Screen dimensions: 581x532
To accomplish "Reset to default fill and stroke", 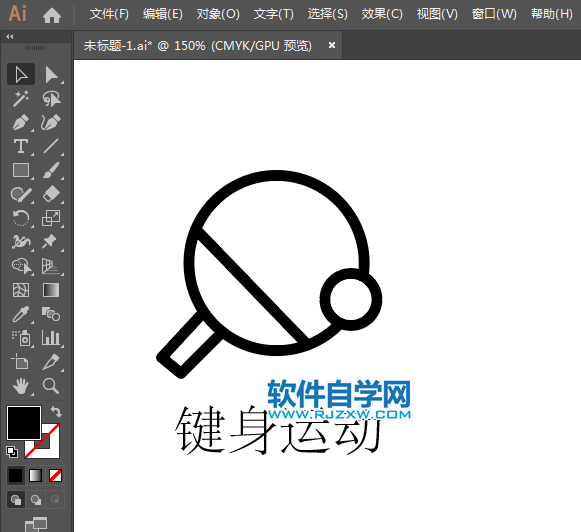I will pos(12,452).
